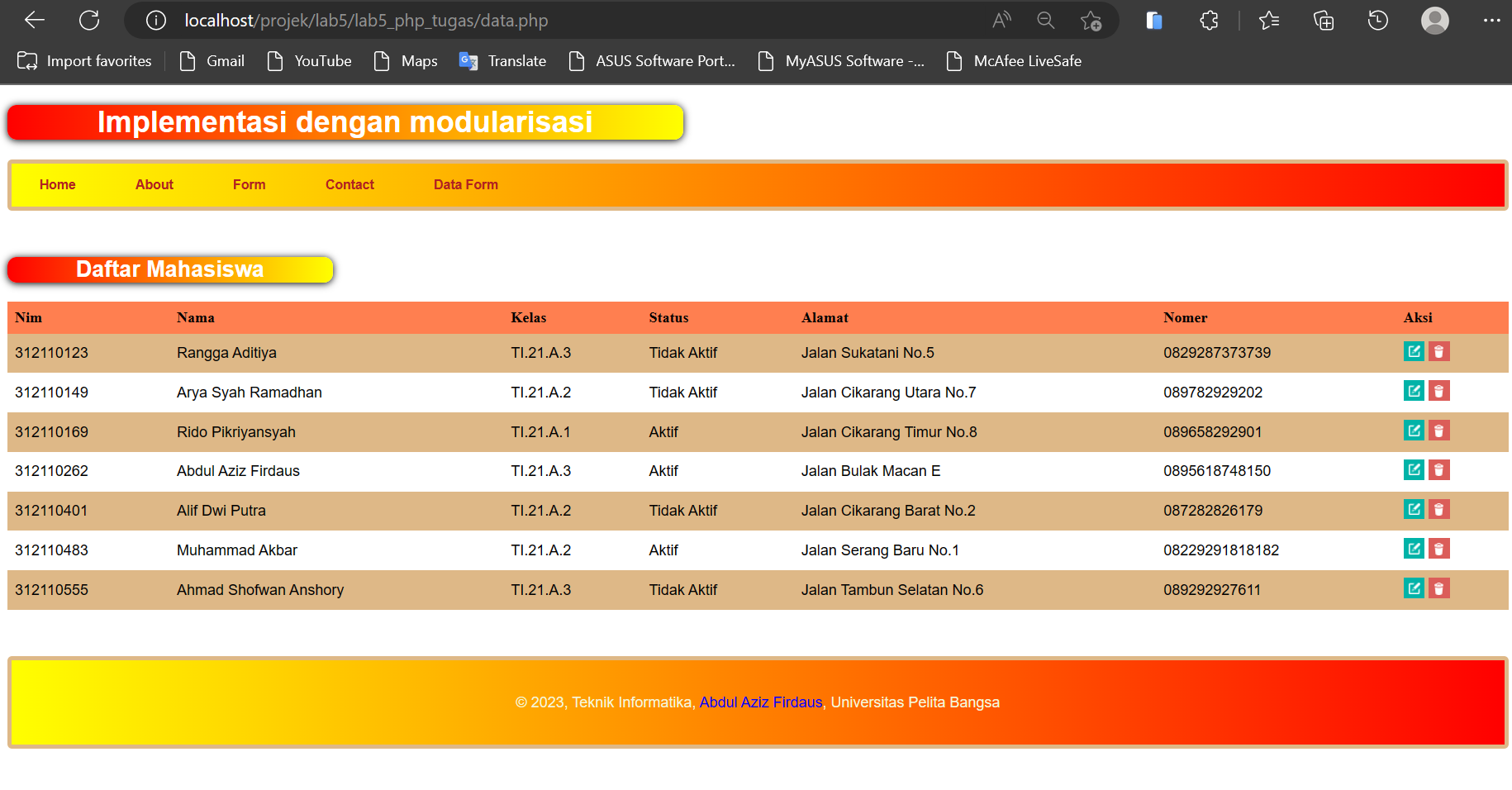Navigate to the About page
This screenshot has height=790, width=1512.
coord(154,184)
